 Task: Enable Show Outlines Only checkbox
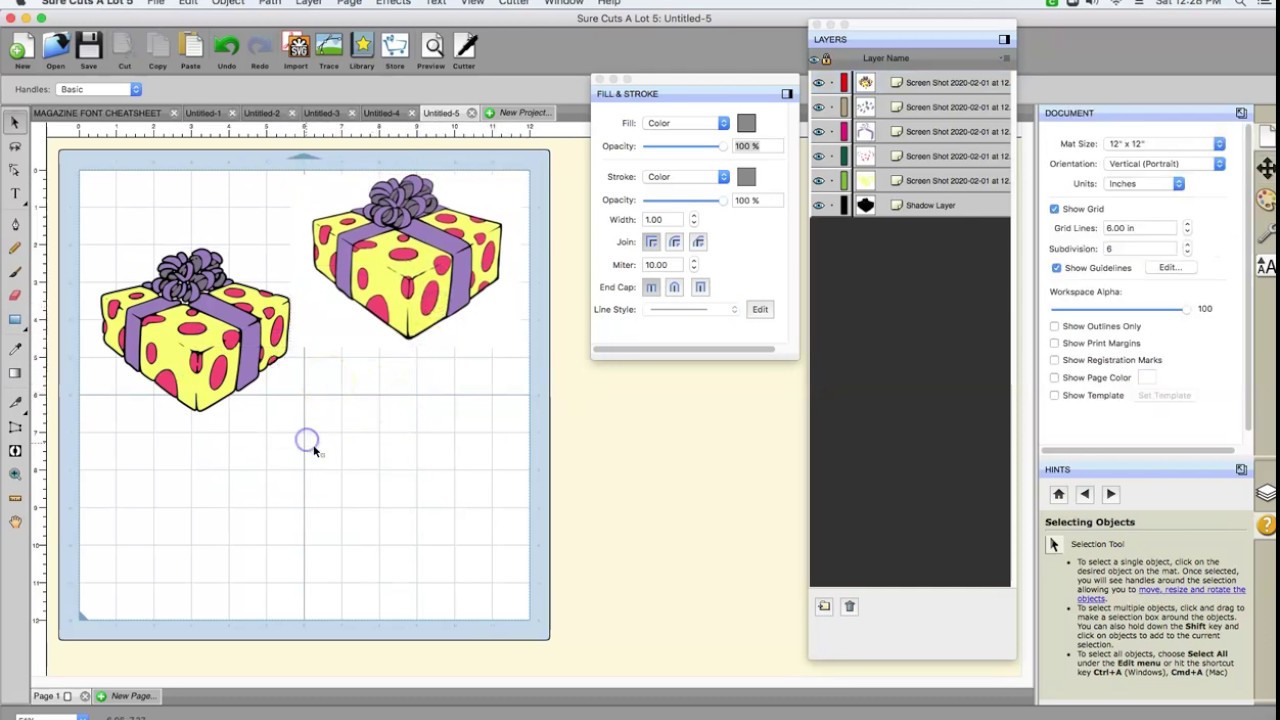click(x=1054, y=326)
